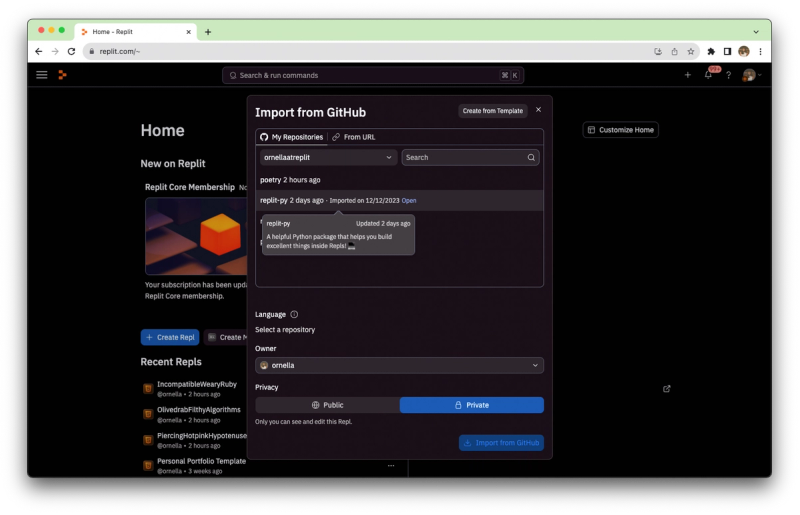
Task: Switch to From URL tab
Action: tap(354, 137)
